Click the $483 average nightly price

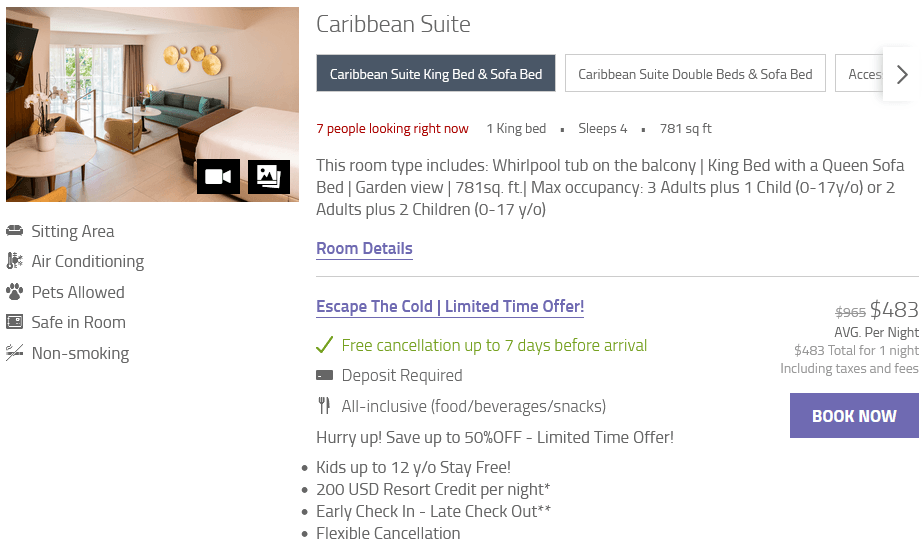(893, 310)
